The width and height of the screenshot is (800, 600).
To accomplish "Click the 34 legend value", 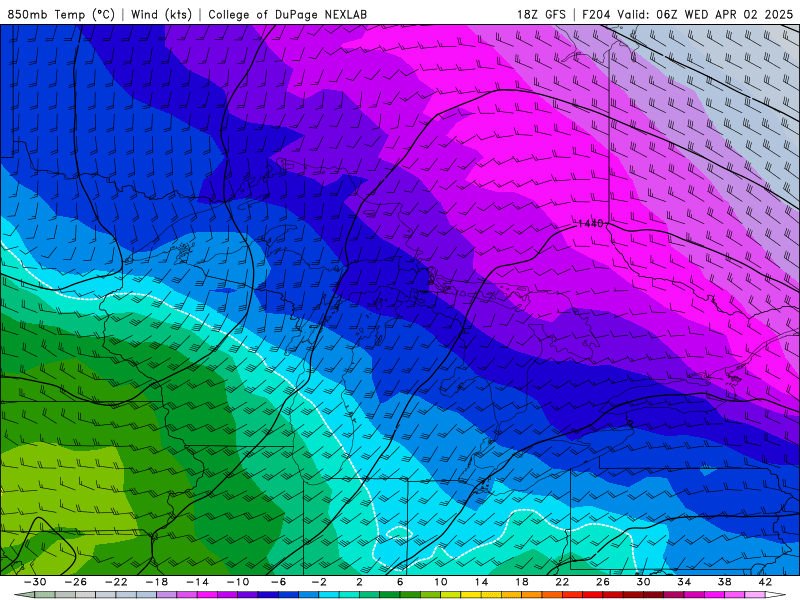I will click(x=684, y=582).
